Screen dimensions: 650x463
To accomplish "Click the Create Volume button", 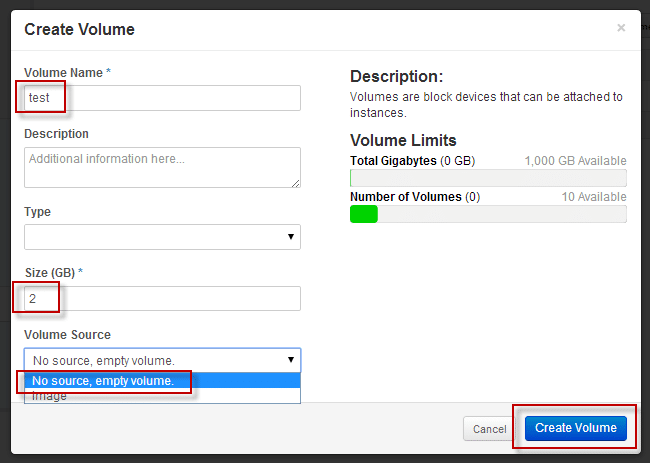I will (575, 429).
